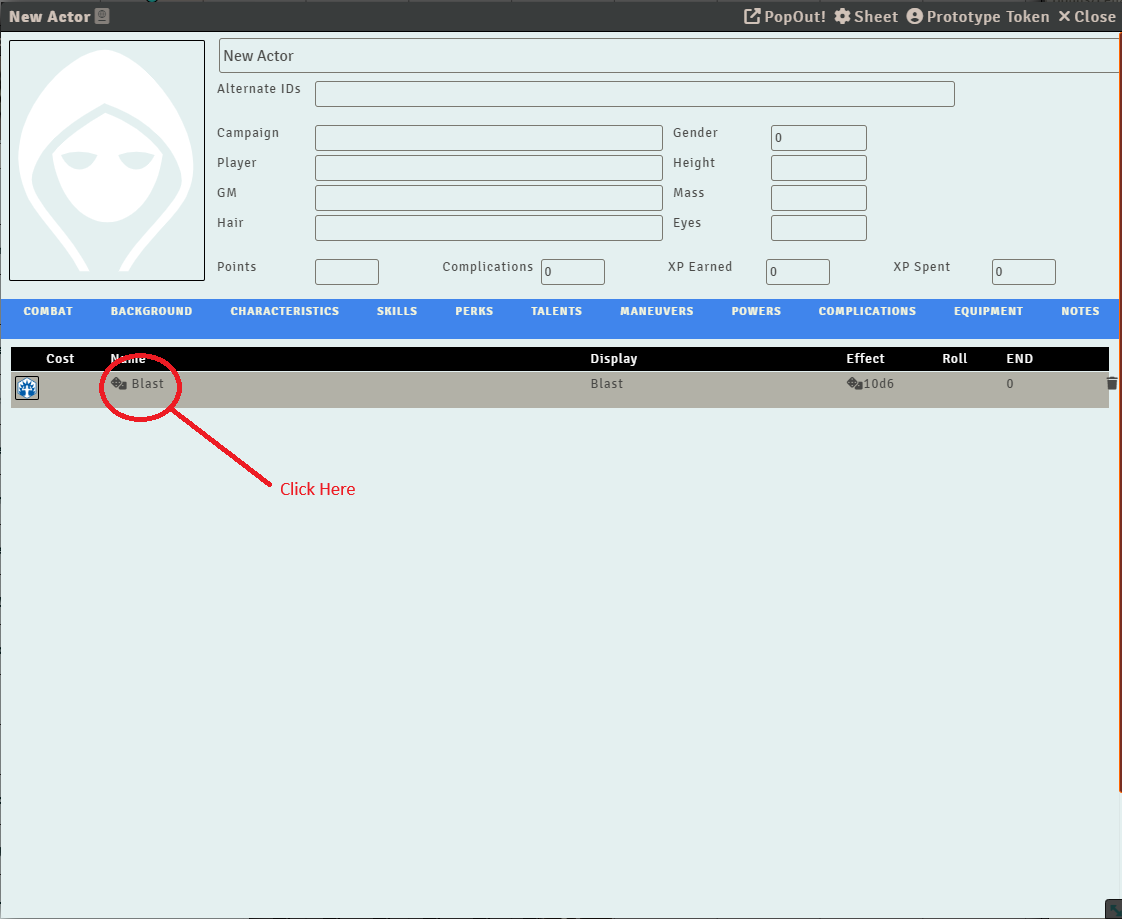Viewport: 1122px width, 919px height.
Task: Close the New Actor sheet window
Action: pyautogui.click(x=1087, y=17)
